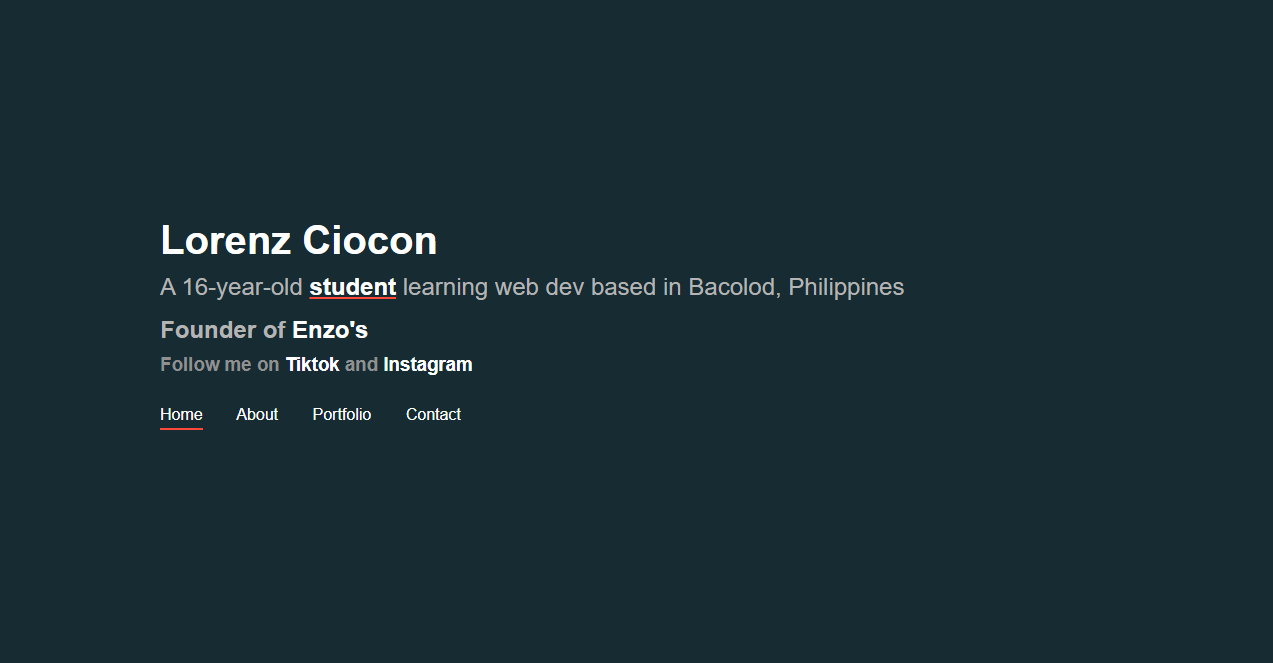Open the Tiktok profile link
Viewport: 1273px width, 663px height.
(312, 364)
